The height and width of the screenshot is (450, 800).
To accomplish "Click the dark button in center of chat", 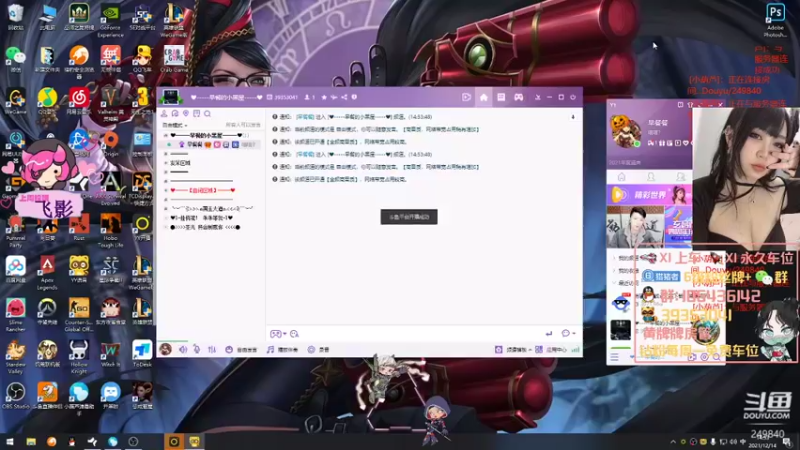I will [x=409, y=217].
